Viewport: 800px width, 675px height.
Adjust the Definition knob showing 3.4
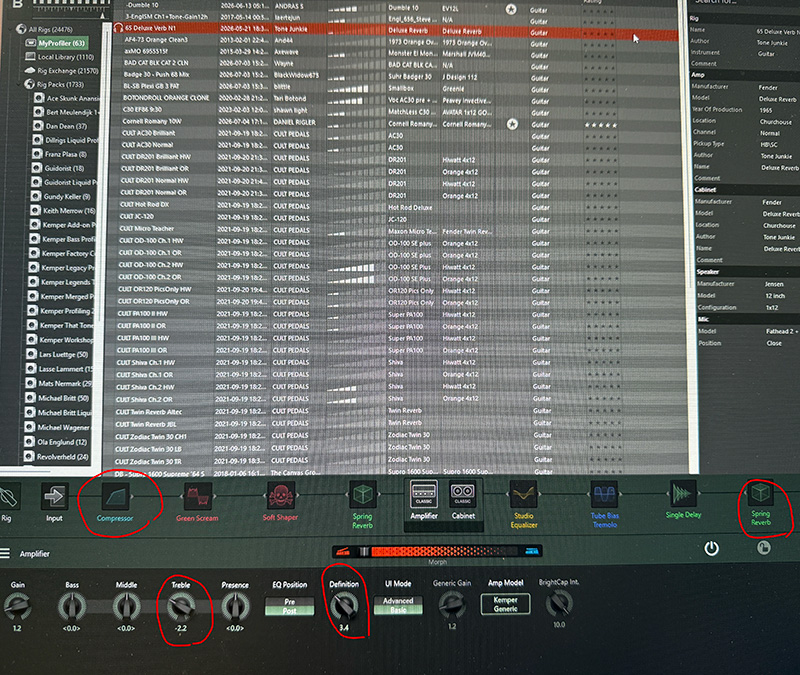click(344, 606)
